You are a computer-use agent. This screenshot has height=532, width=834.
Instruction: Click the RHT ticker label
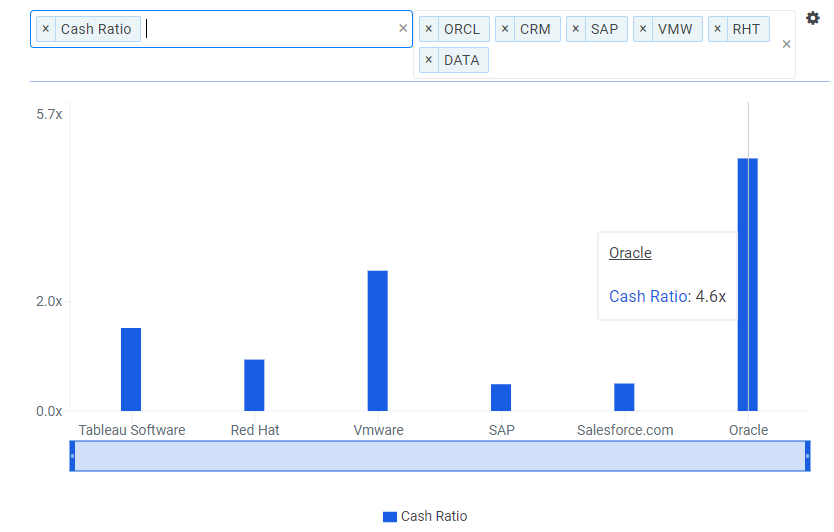pos(746,29)
